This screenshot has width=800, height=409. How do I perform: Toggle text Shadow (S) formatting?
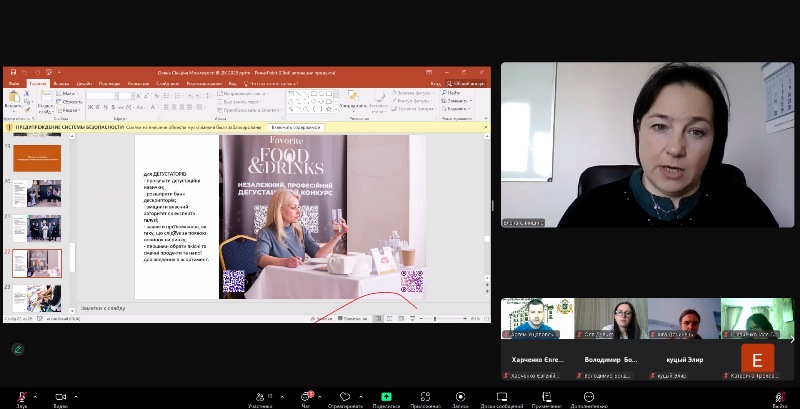[113, 107]
